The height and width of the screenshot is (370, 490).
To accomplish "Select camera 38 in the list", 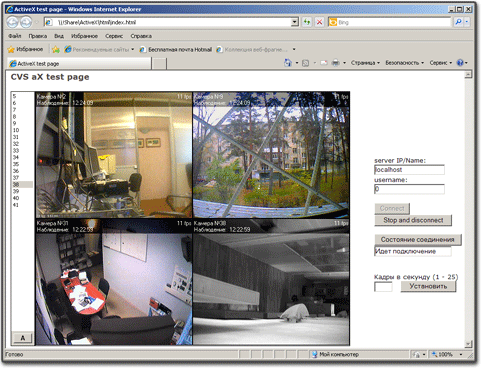I will click(22, 184).
